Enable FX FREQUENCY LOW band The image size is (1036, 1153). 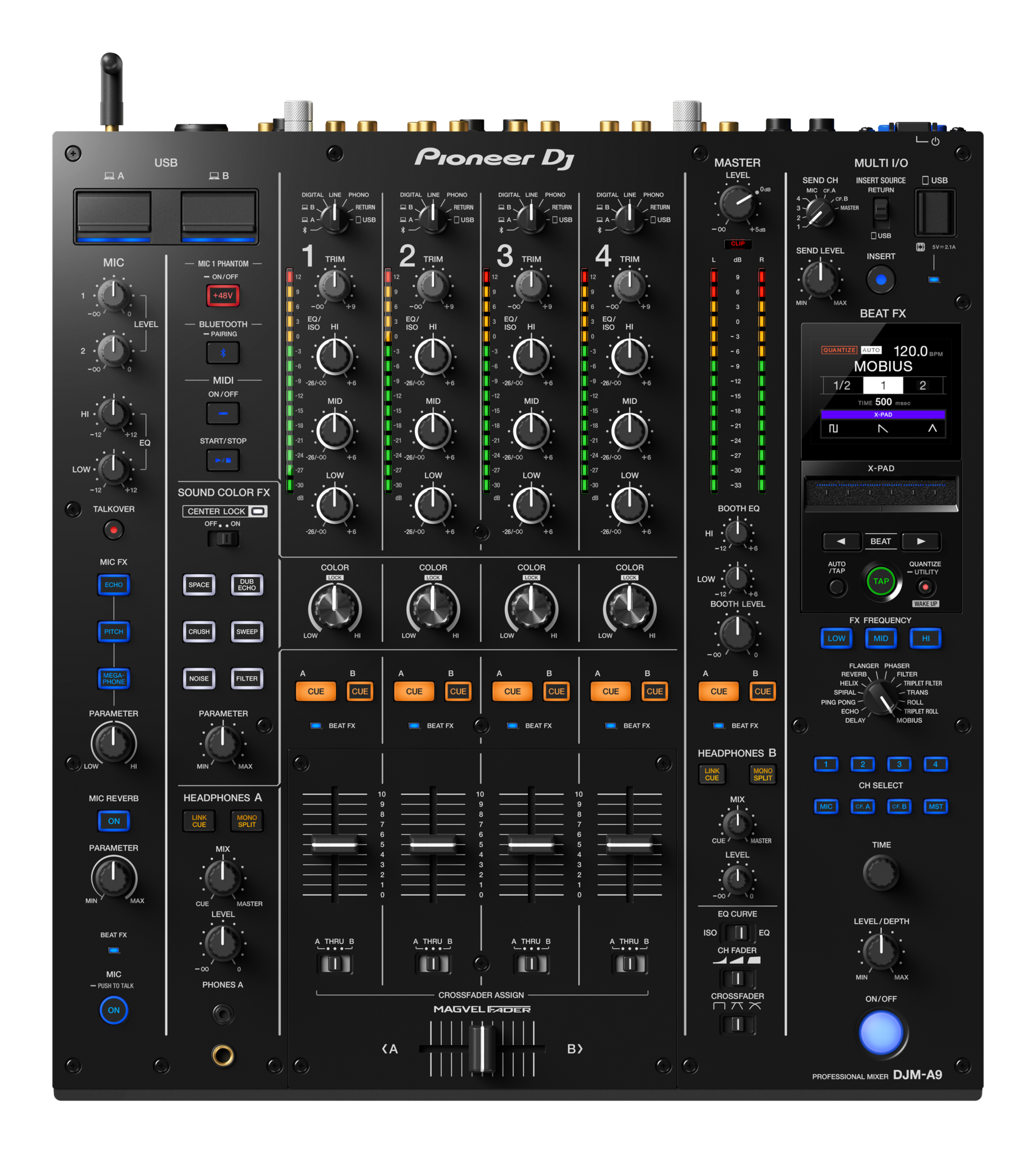836,638
